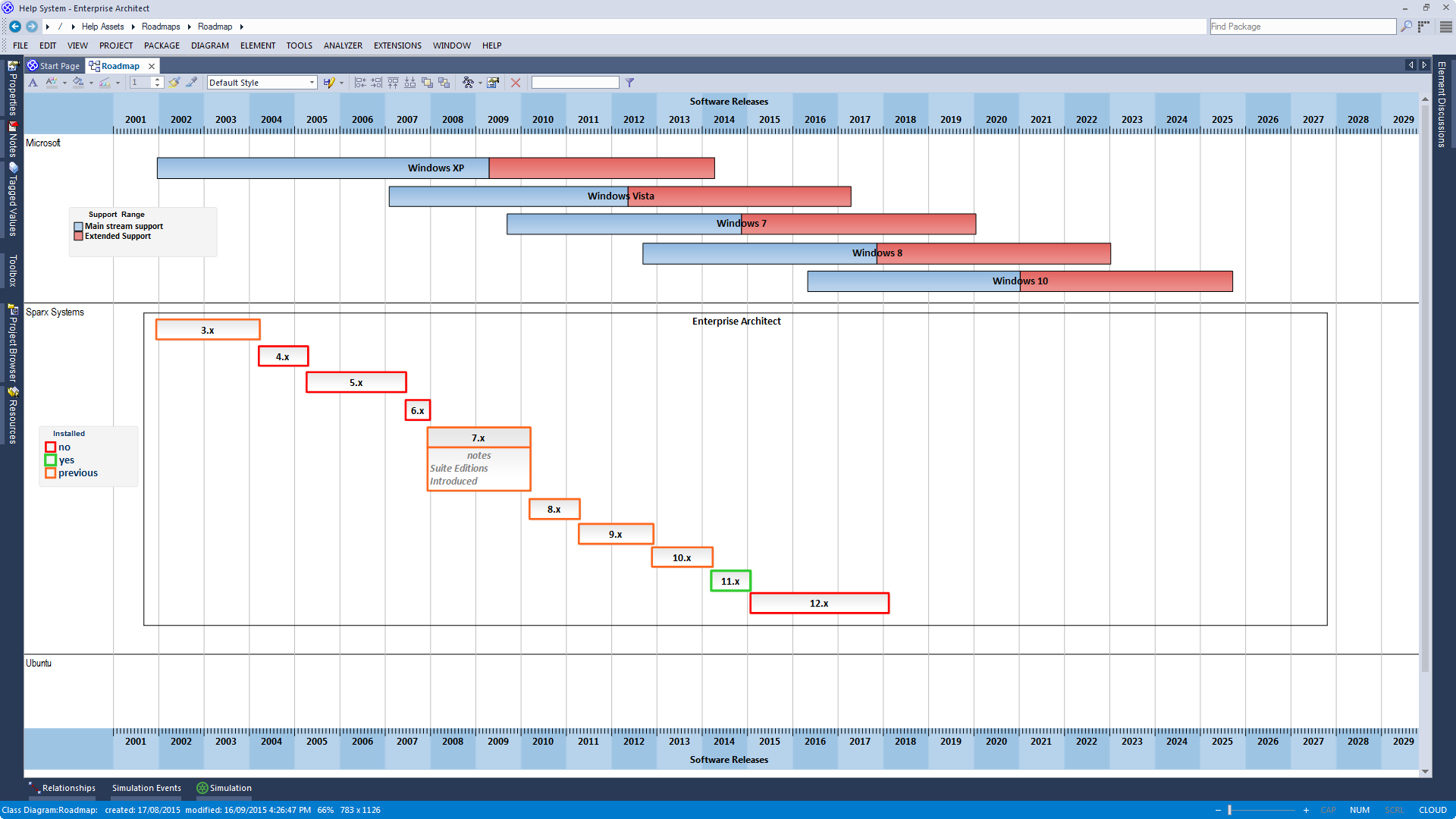Switch to the Simulation Events tab

tap(147, 788)
